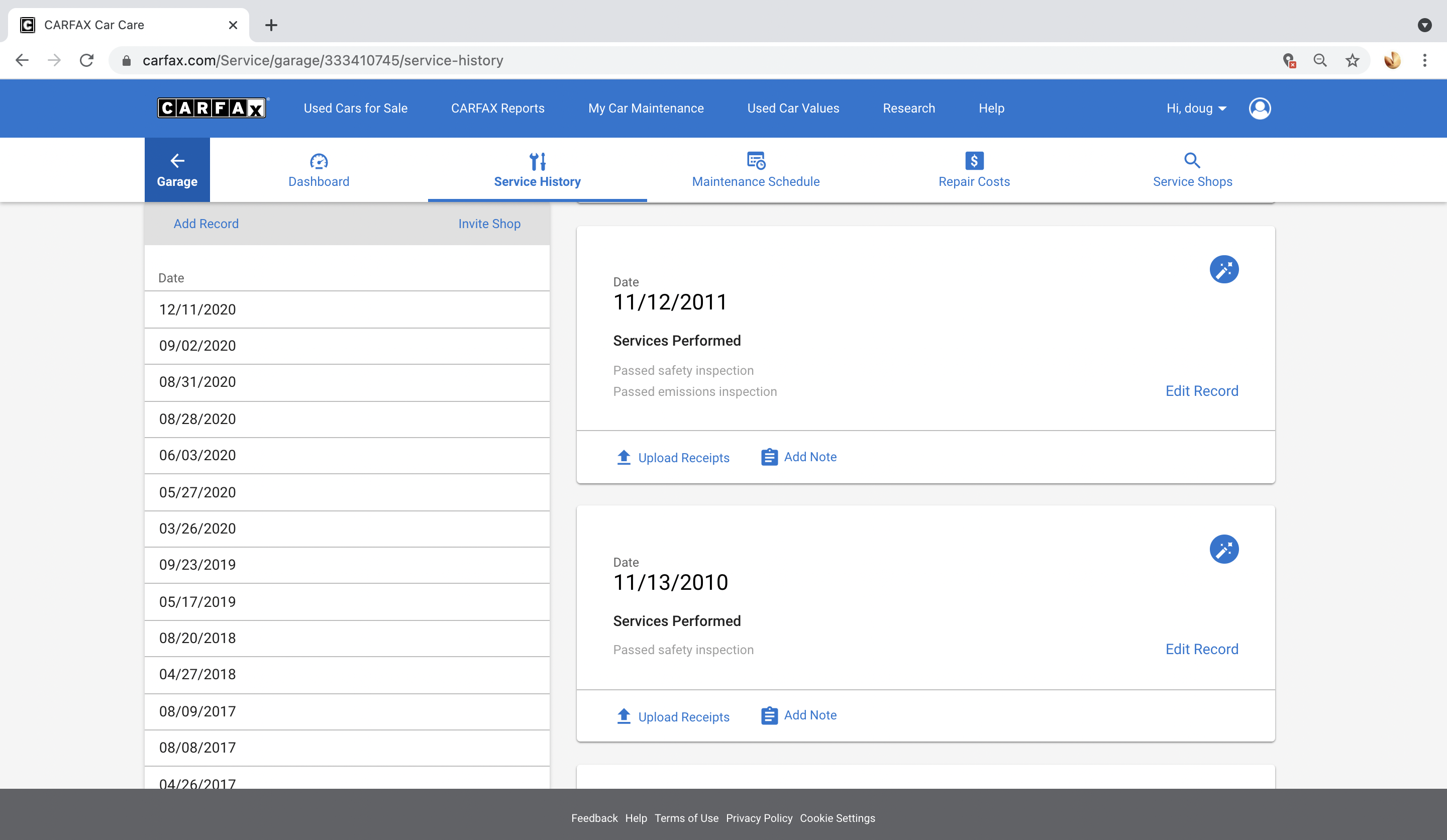This screenshot has width=1447, height=840.
Task: Open Used Cars for Sale menu
Action: pos(355,108)
